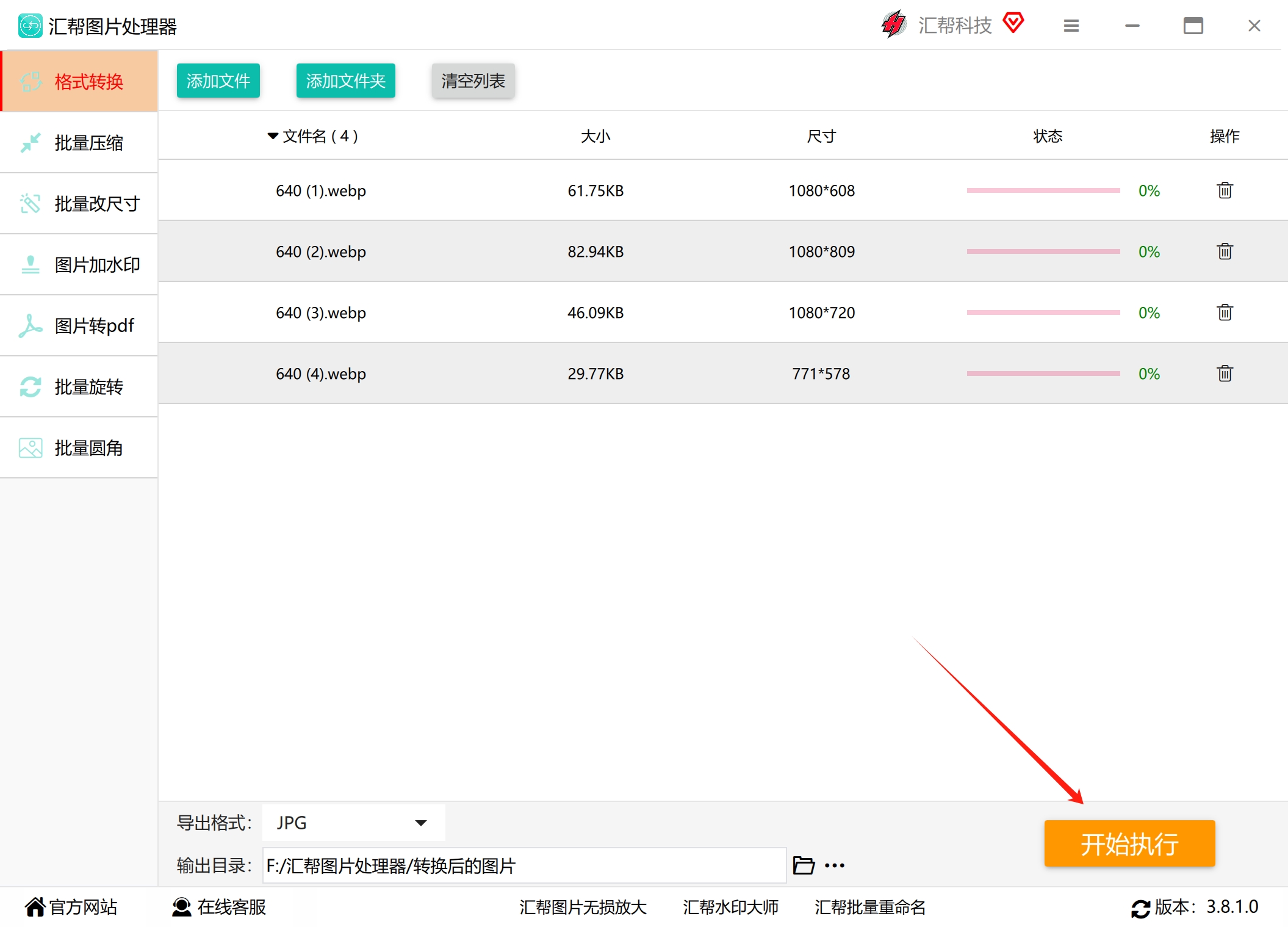This screenshot has width=1288, height=927.
Task: Open the hamburger menu in title bar
Action: (1071, 26)
